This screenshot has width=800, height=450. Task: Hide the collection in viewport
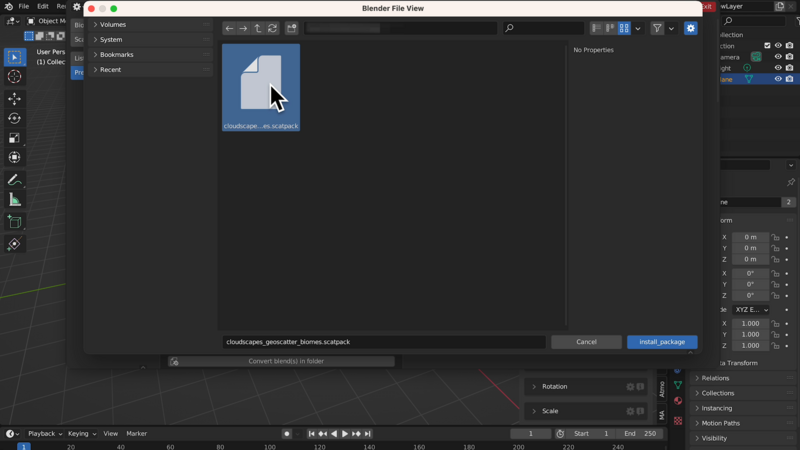pyautogui.click(x=778, y=45)
